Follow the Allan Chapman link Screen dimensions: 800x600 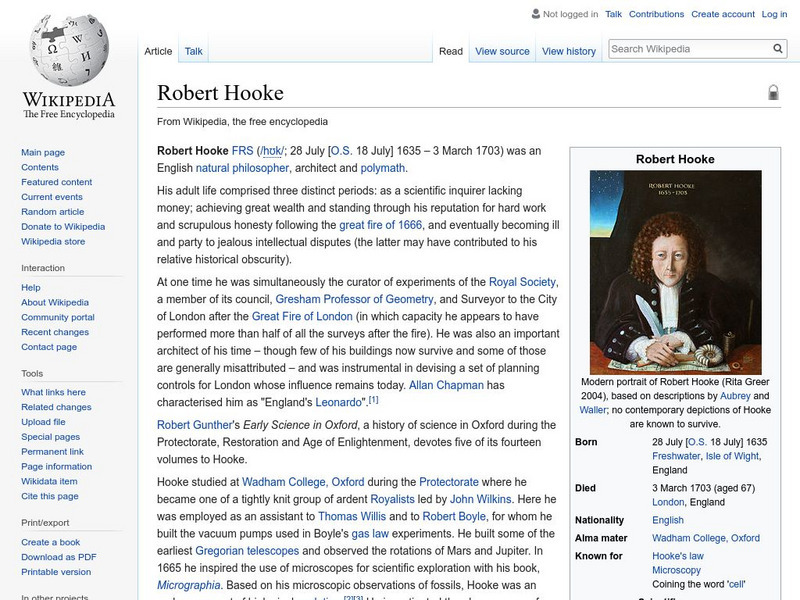(x=446, y=385)
